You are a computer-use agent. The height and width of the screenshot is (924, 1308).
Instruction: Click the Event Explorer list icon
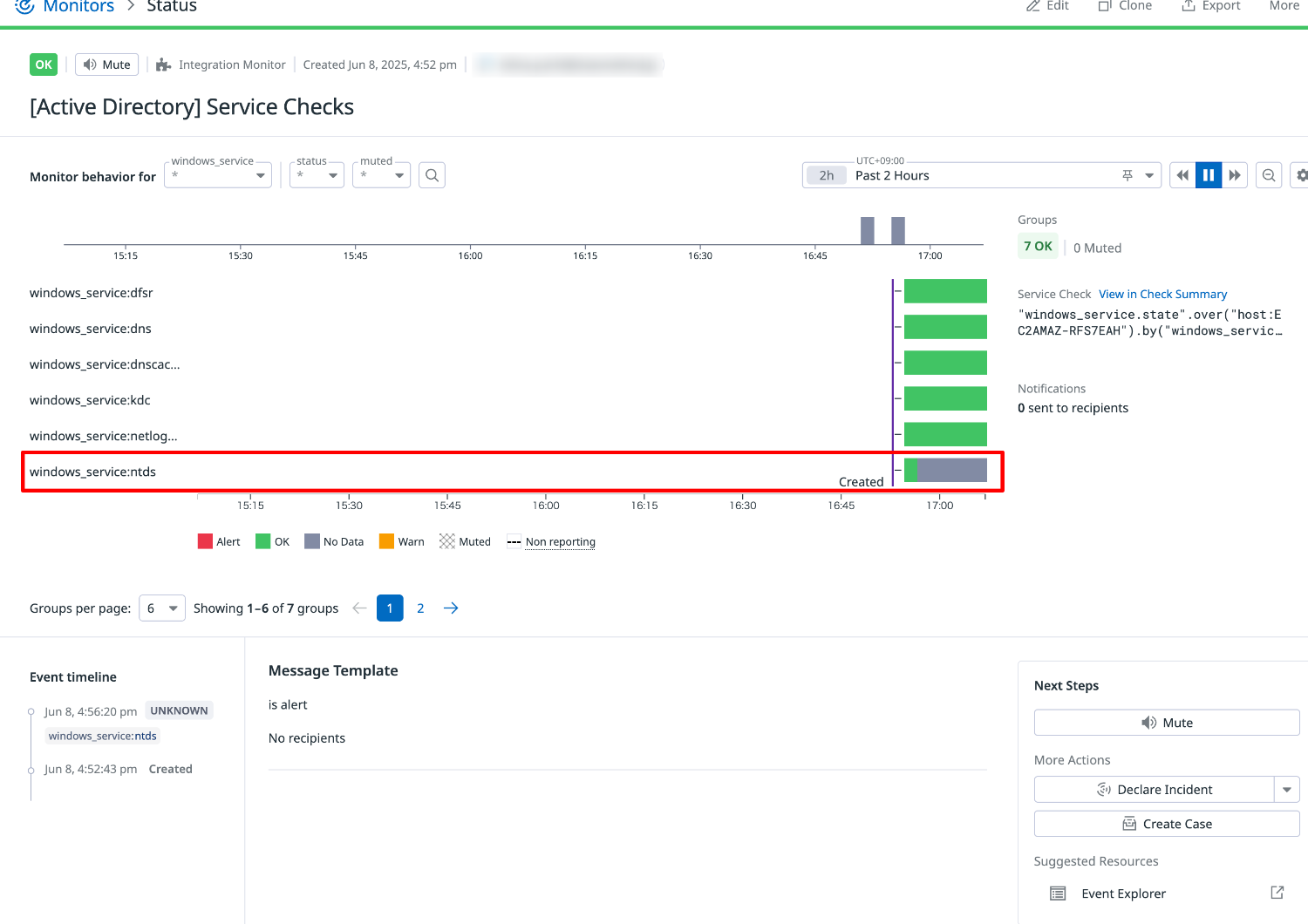point(1058,893)
